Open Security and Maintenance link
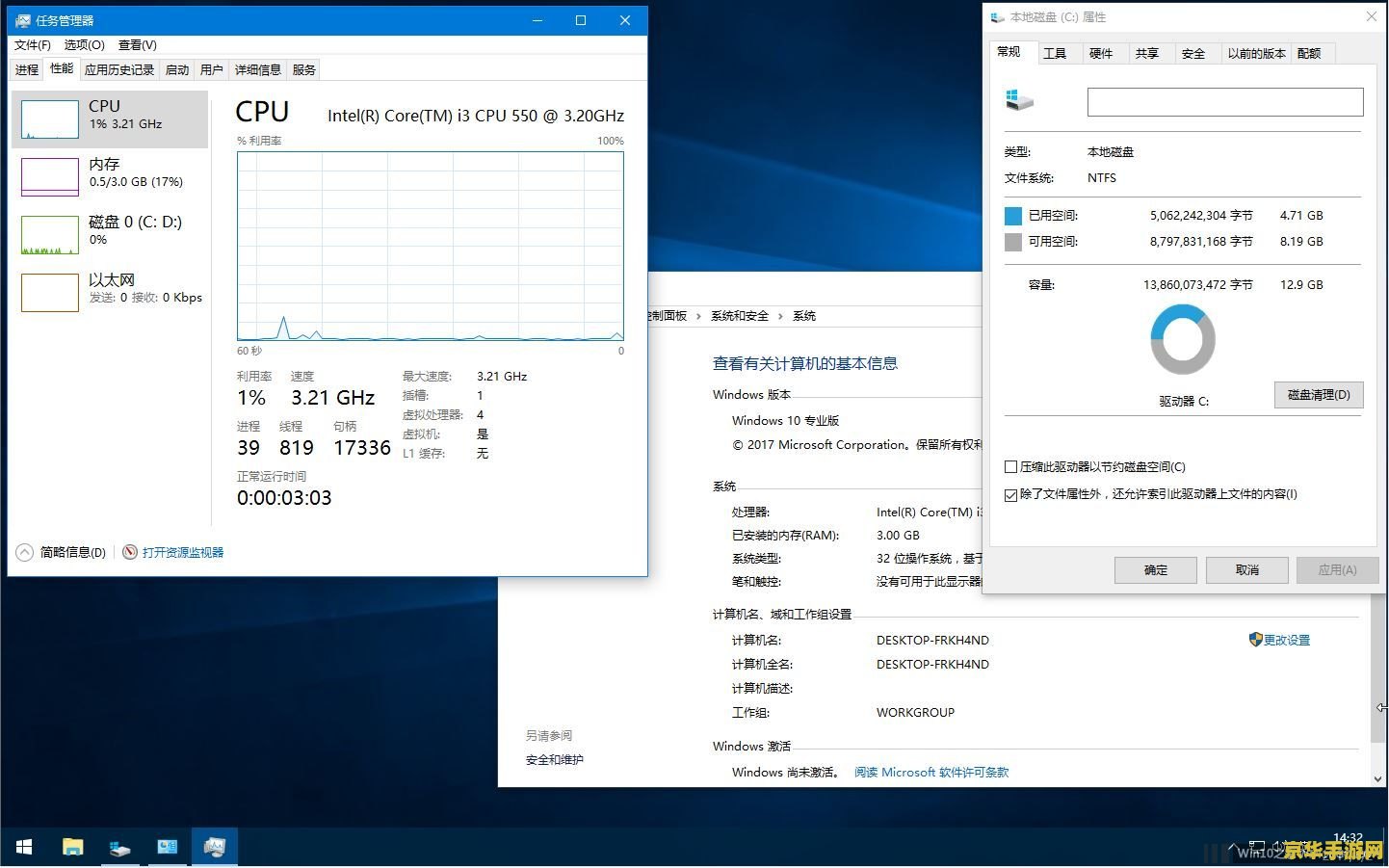The width and height of the screenshot is (1389, 868). point(555,760)
